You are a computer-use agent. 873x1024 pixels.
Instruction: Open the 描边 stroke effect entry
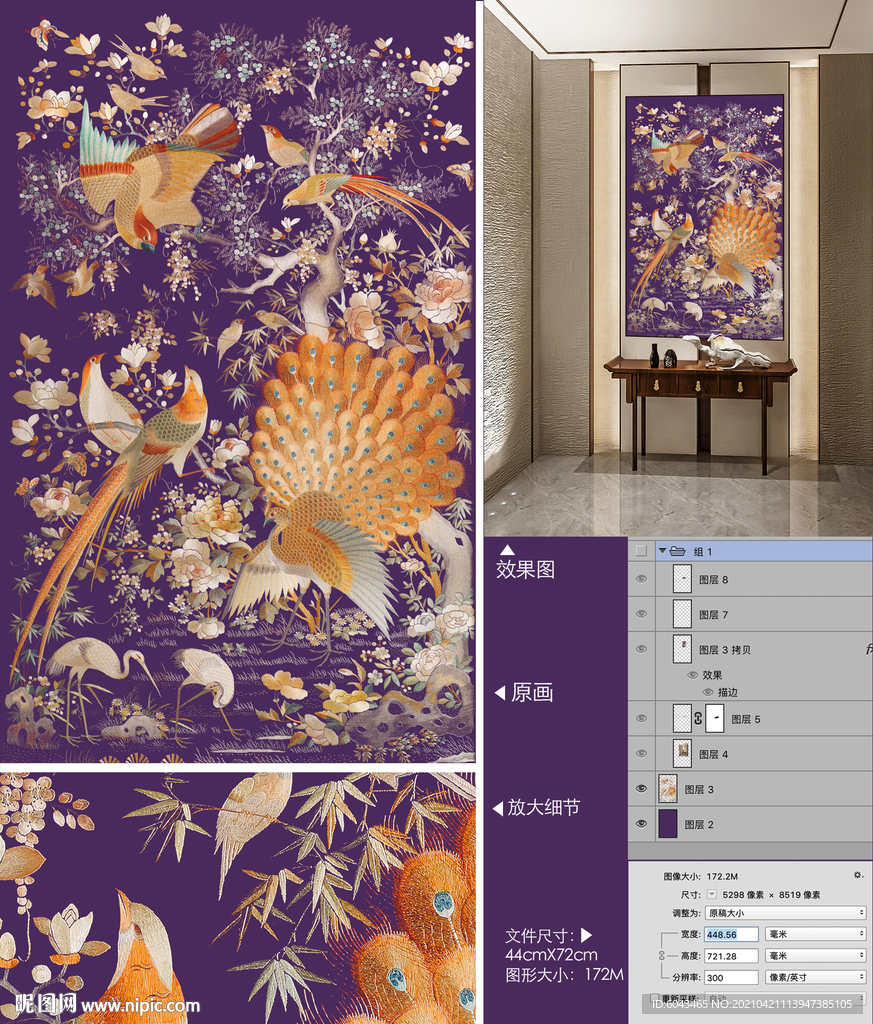point(727,692)
